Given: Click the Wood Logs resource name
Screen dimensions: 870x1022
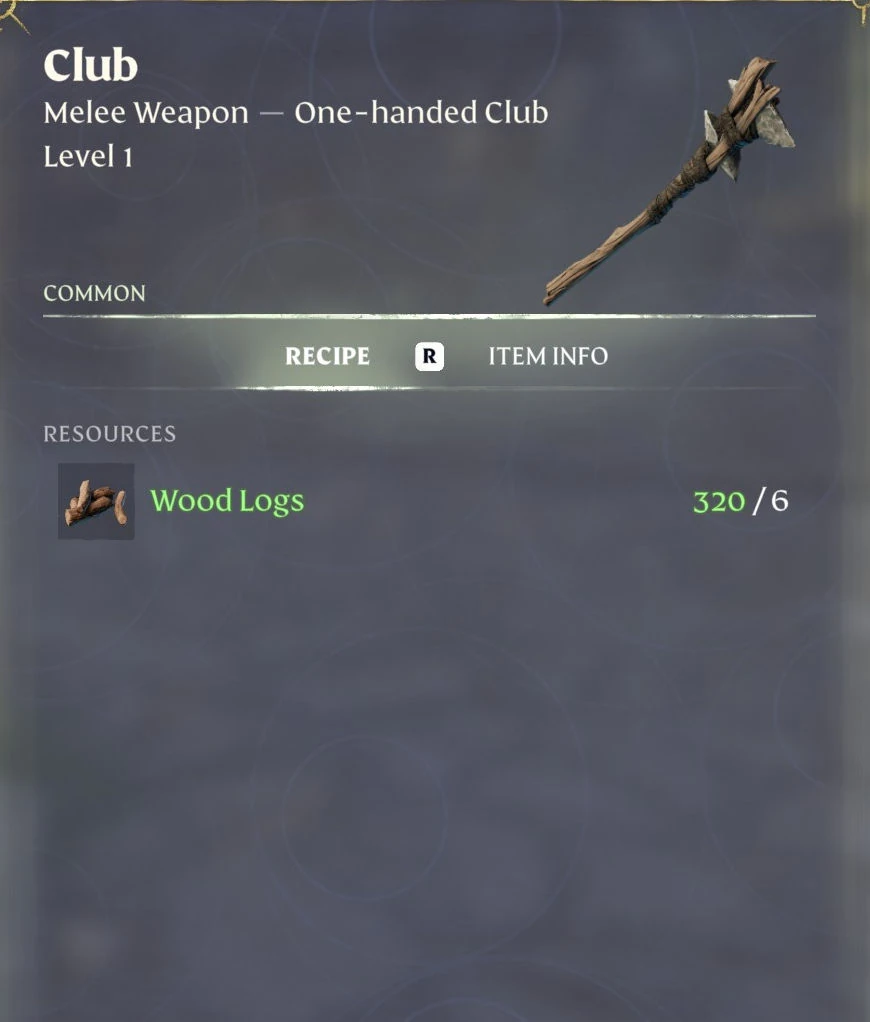Looking at the screenshot, I should point(227,501).
